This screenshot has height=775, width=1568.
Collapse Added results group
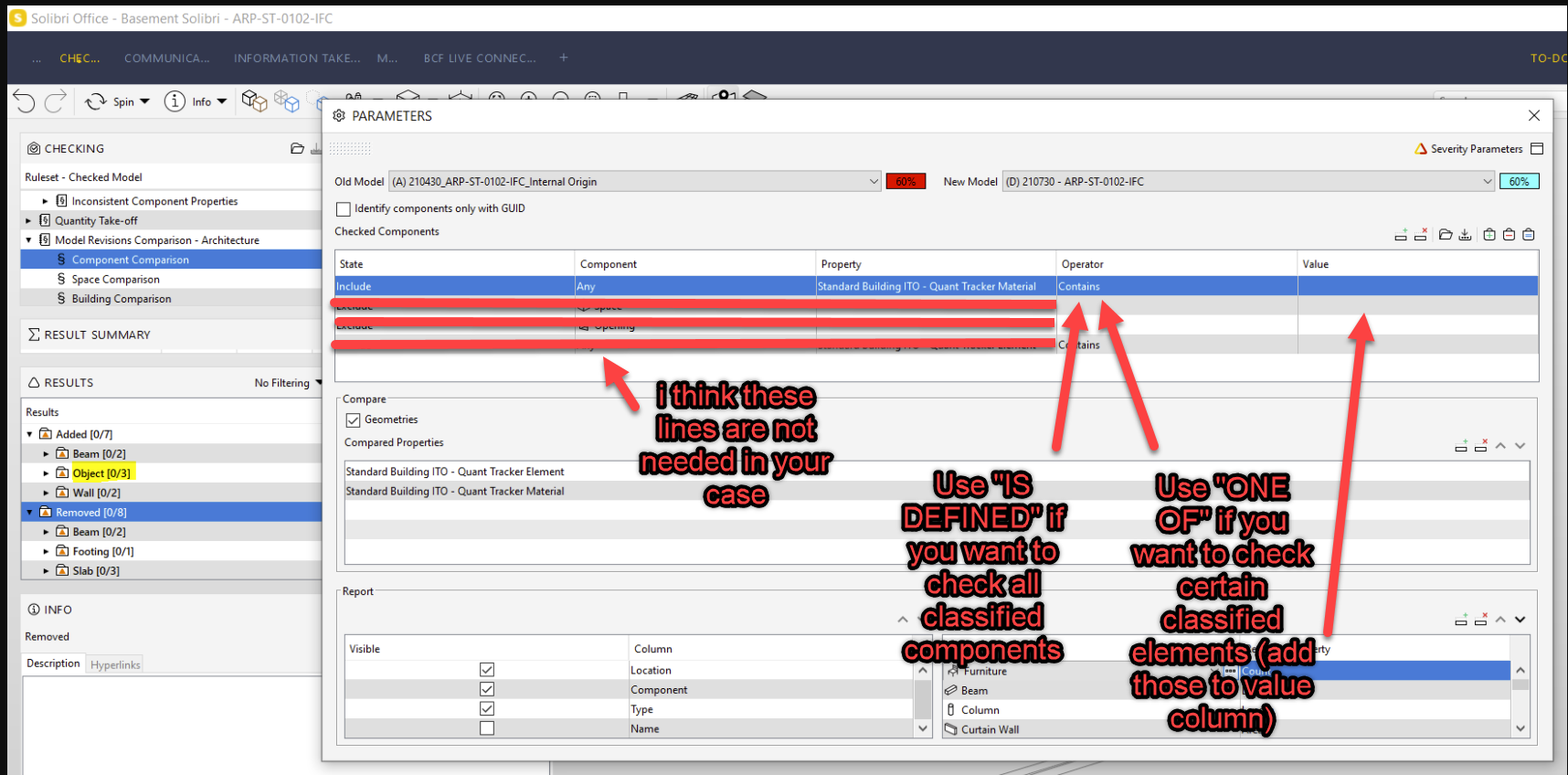point(29,434)
